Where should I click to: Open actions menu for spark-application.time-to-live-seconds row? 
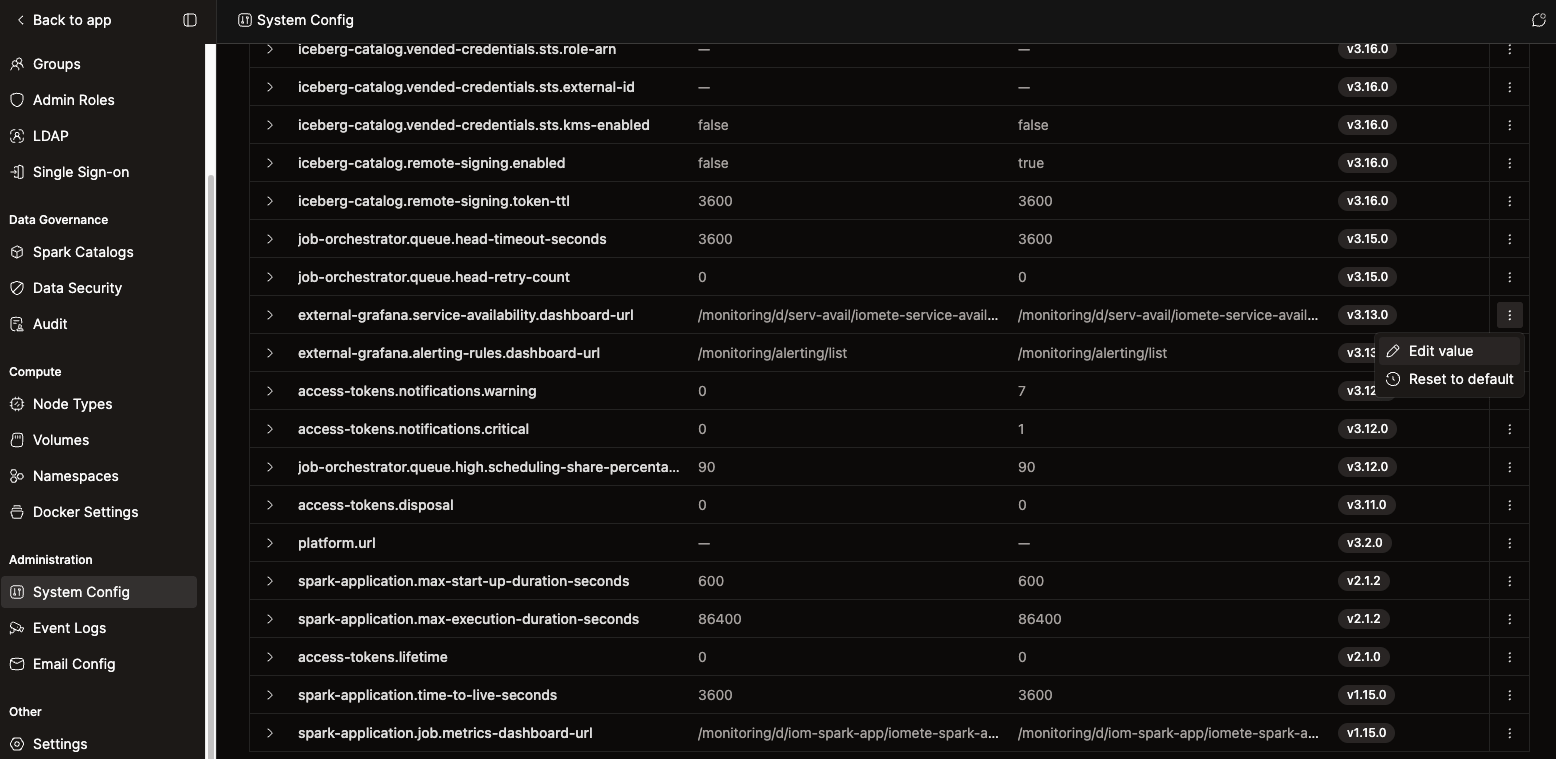[1509, 695]
